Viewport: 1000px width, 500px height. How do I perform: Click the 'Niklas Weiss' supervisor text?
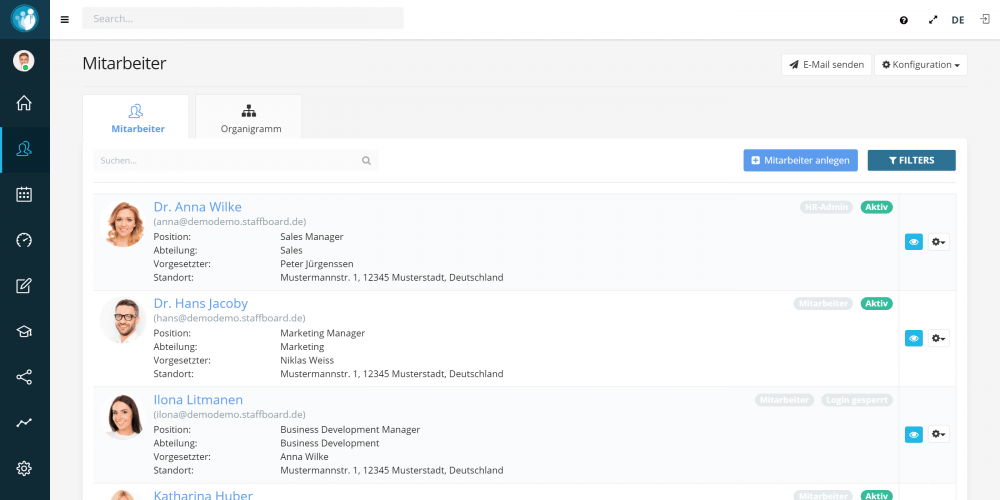coord(307,360)
